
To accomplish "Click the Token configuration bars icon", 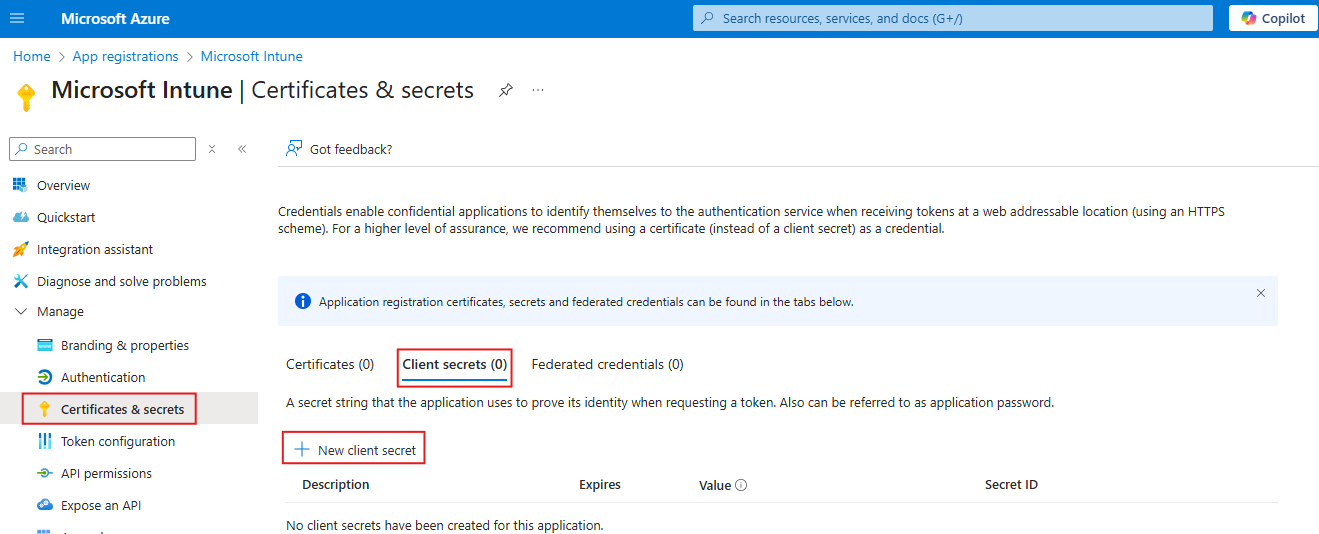I will (44, 441).
